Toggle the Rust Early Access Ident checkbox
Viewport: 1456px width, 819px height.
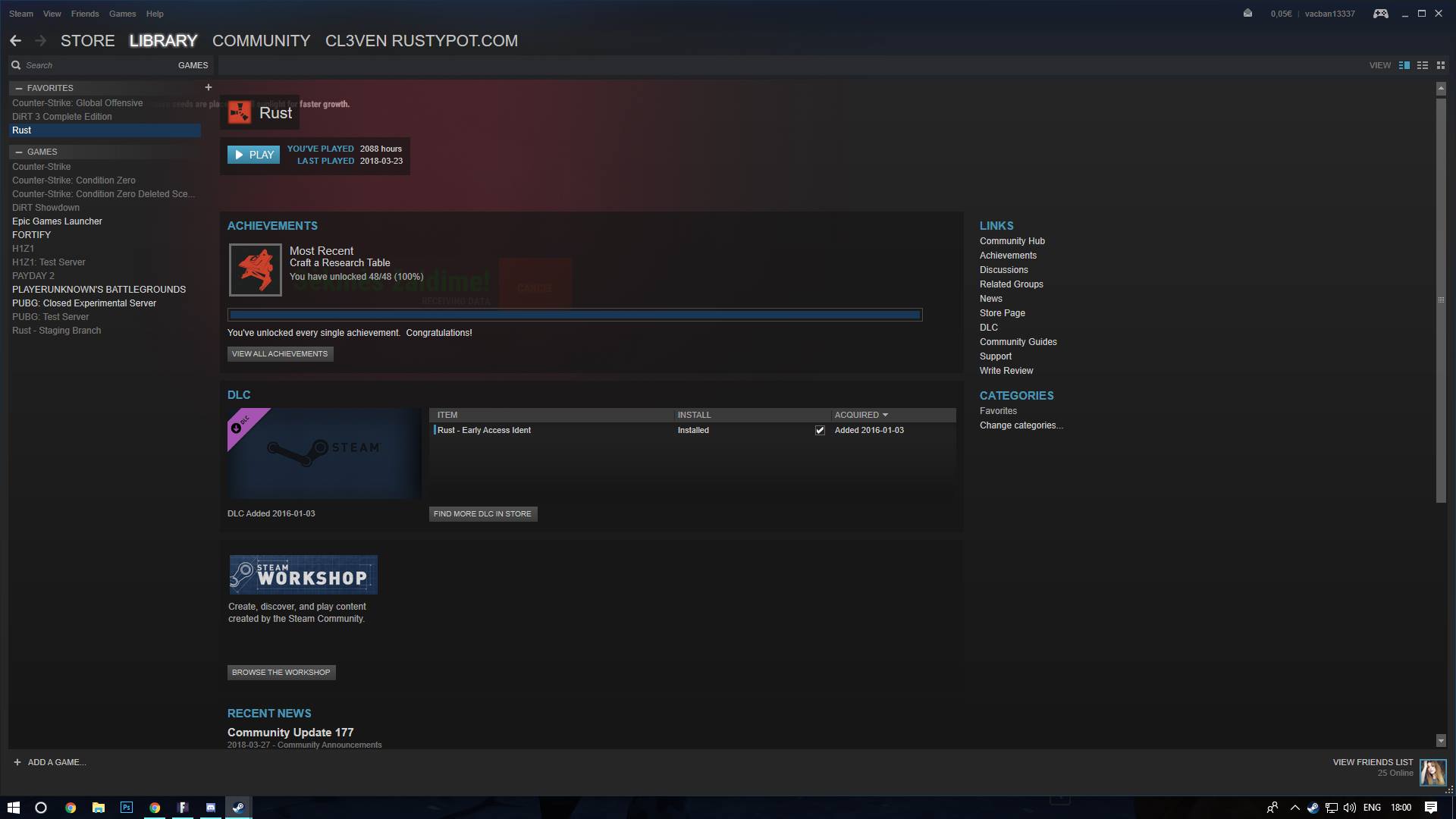(x=820, y=430)
